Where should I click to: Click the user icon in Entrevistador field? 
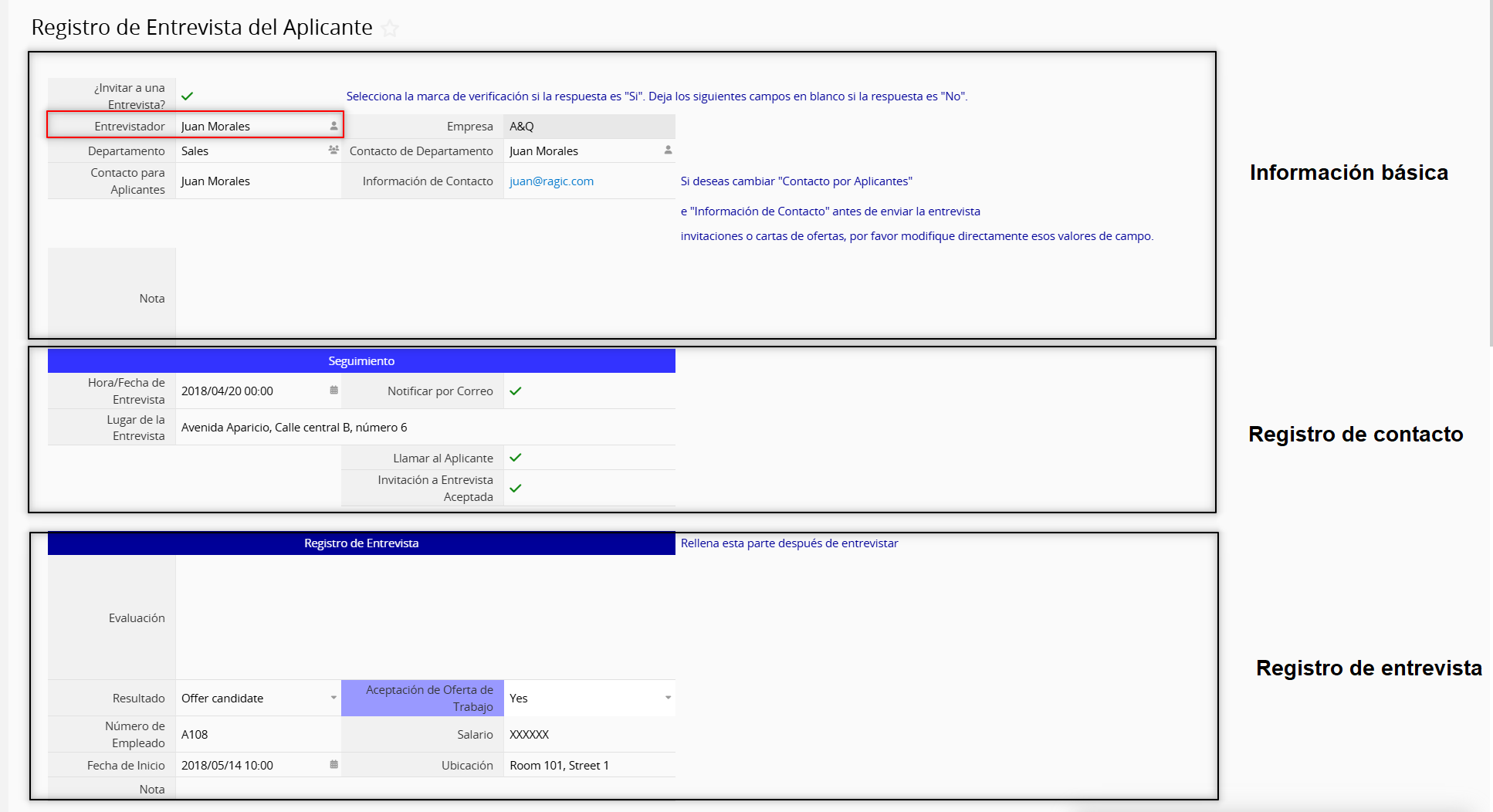[x=333, y=126]
